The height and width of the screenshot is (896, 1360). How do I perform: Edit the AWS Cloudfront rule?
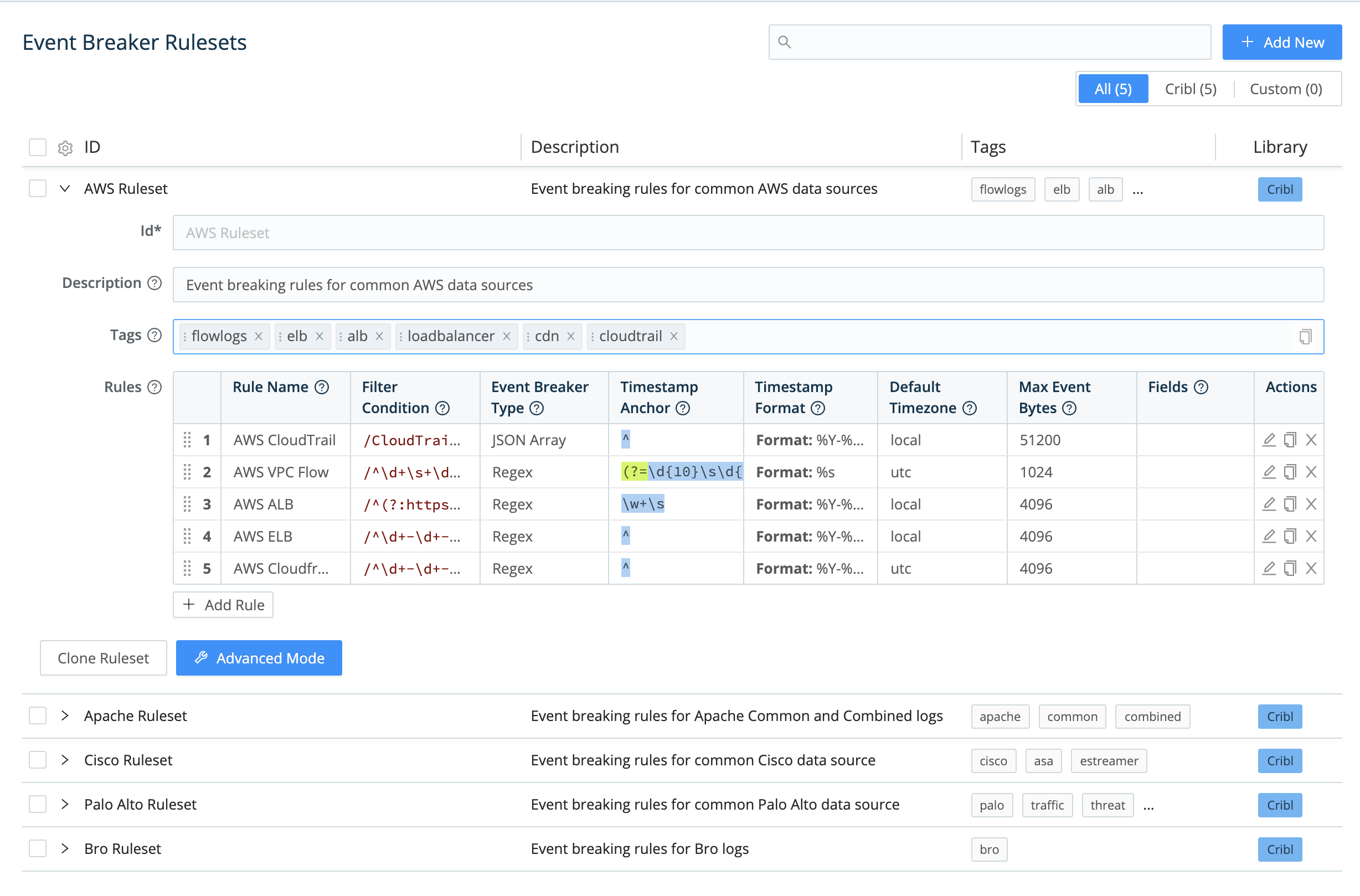coord(1269,568)
